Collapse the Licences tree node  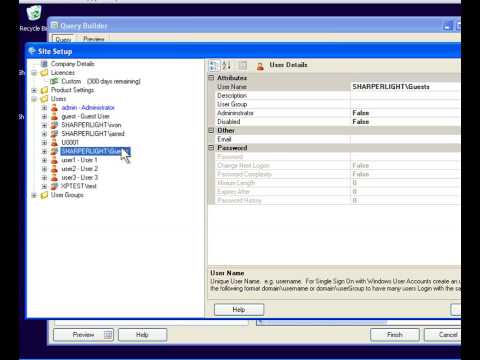click(x=34, y=73)
